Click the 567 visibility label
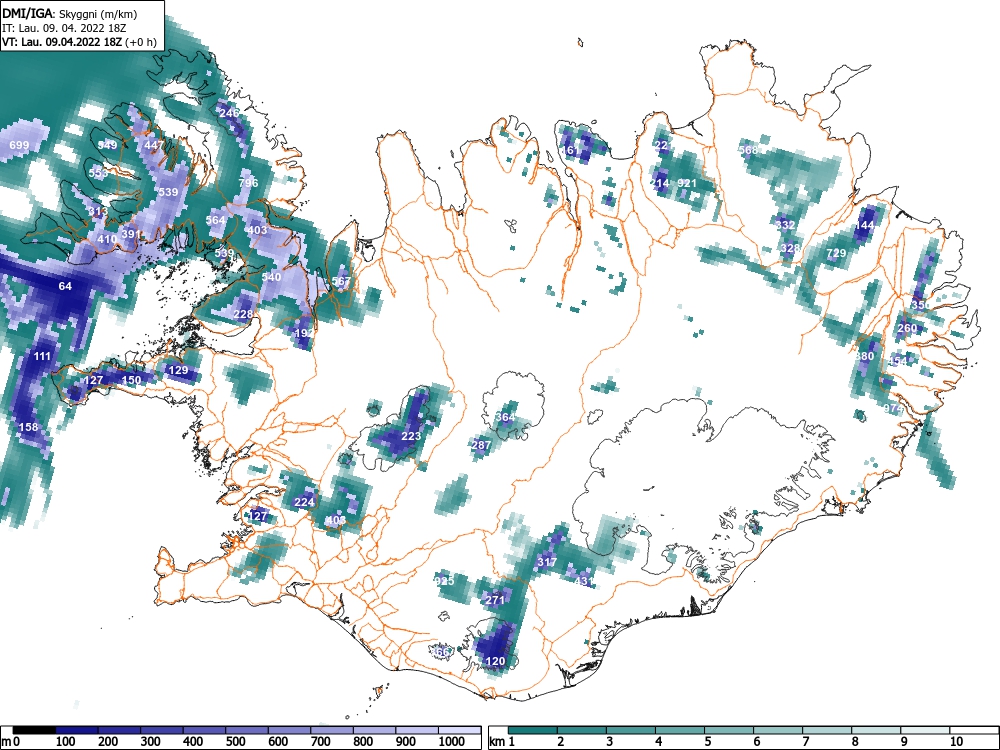The image size is (1000, 750). pyautogui.click(x=341, y=281)
